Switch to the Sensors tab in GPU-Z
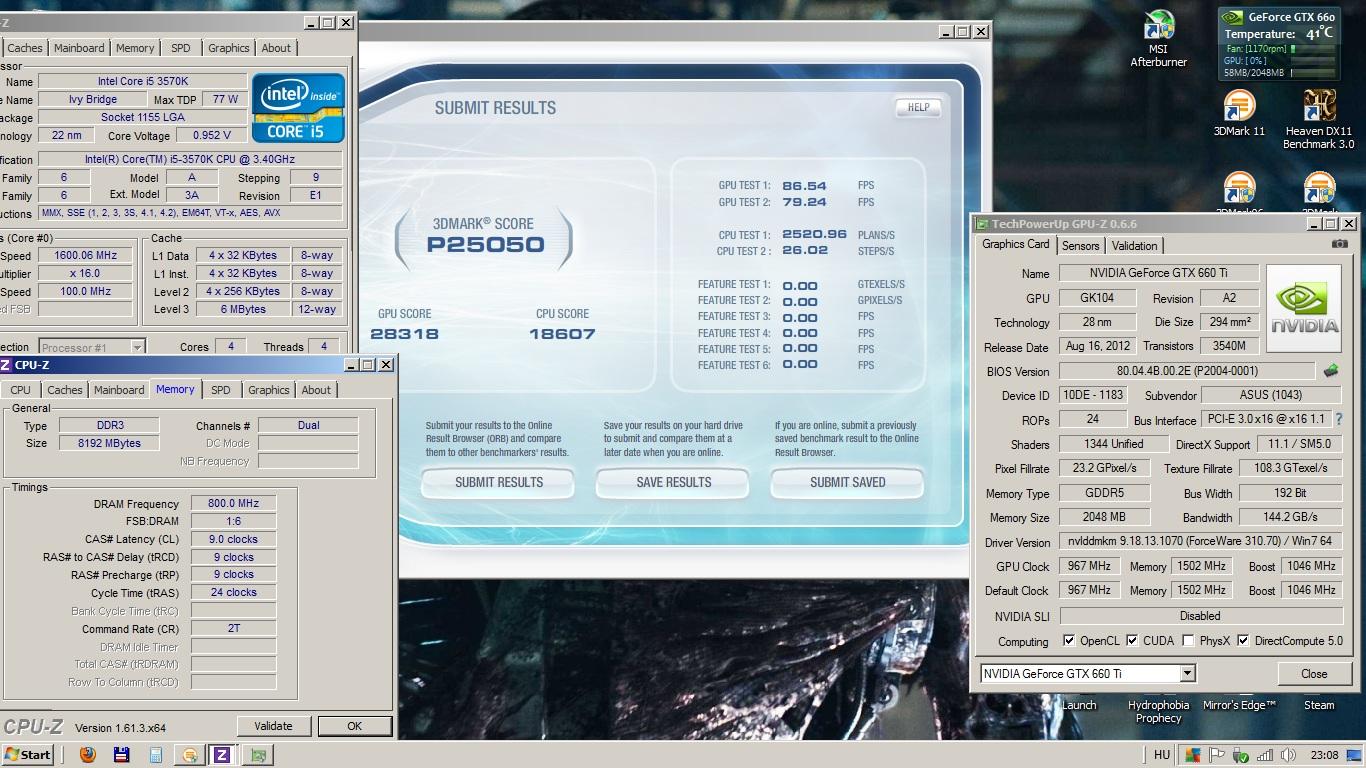This screenshot has height=768, width=1366. 1080,246
